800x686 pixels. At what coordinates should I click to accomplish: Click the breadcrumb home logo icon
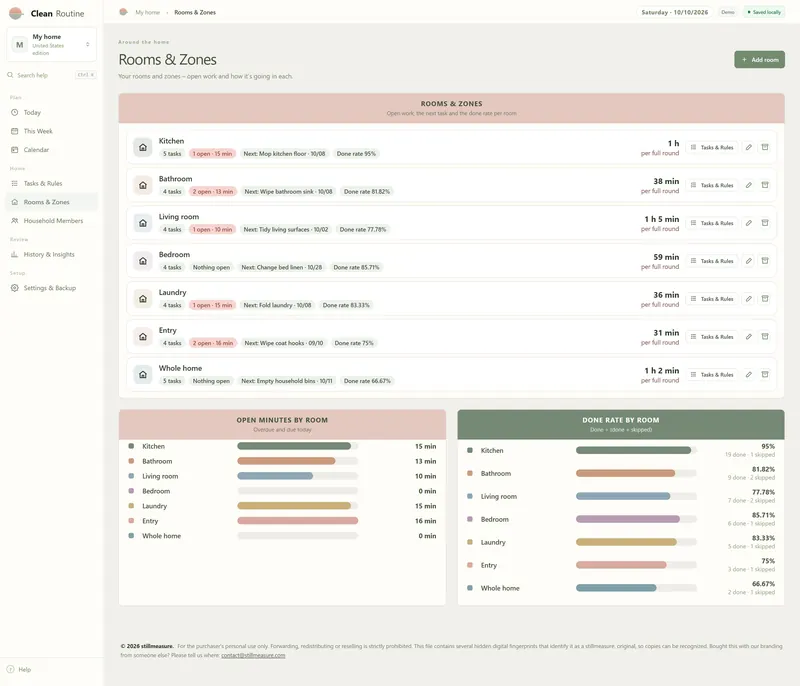(x=123, y=12)
